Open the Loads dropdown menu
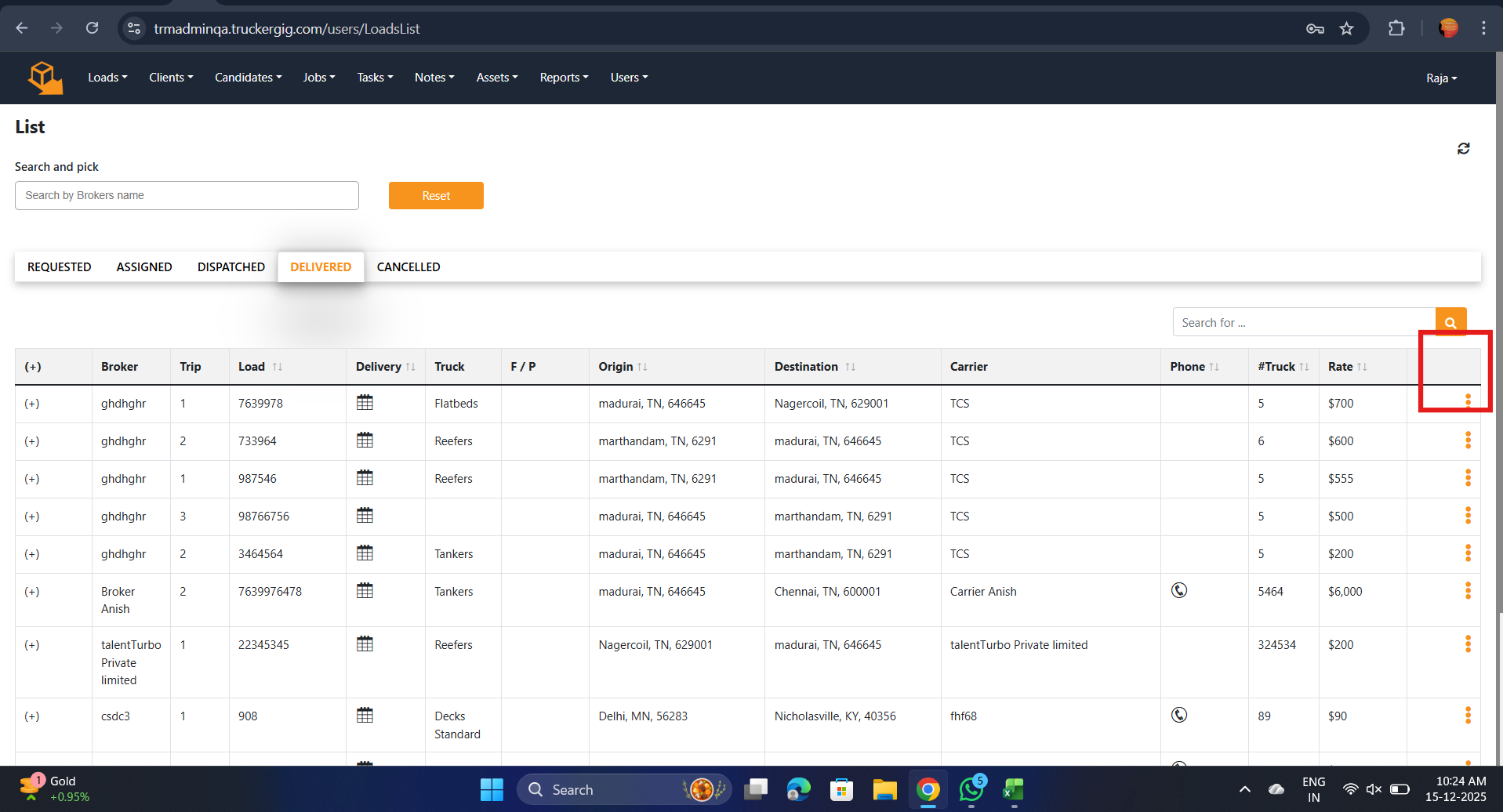The image size is (1503, 812). 107,78
